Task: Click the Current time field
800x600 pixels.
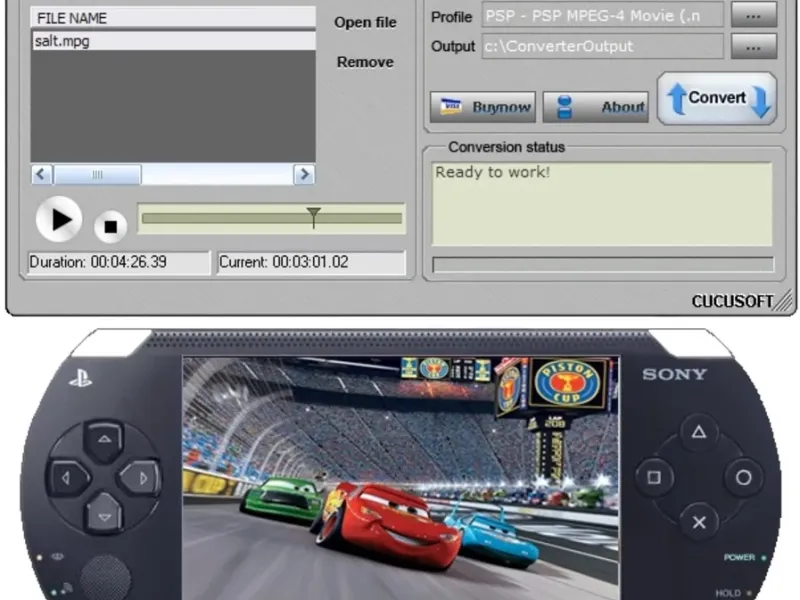Action: pos(311,262)
